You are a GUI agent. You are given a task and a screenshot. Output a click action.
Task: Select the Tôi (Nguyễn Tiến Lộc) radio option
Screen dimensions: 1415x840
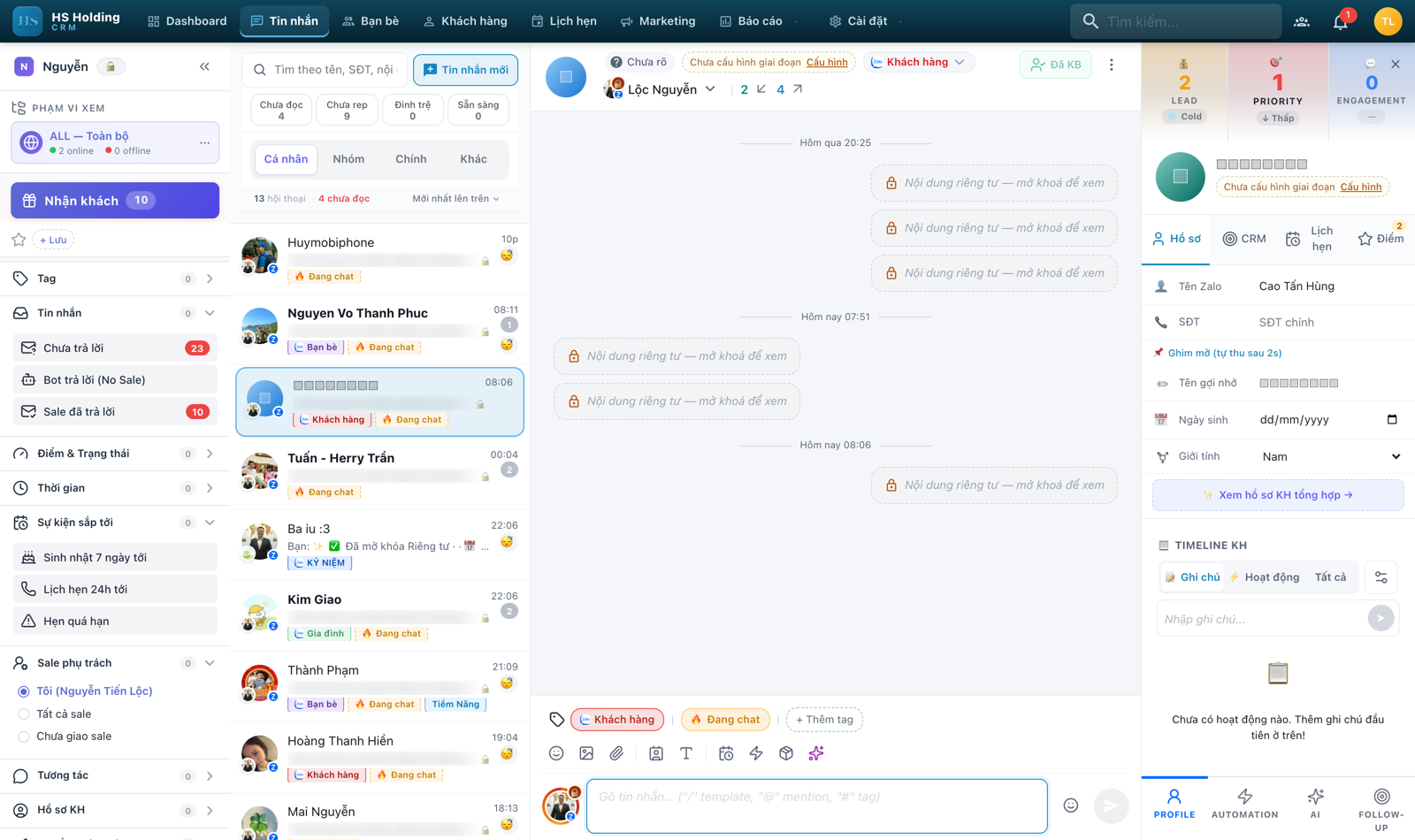[x=24, y=691]
